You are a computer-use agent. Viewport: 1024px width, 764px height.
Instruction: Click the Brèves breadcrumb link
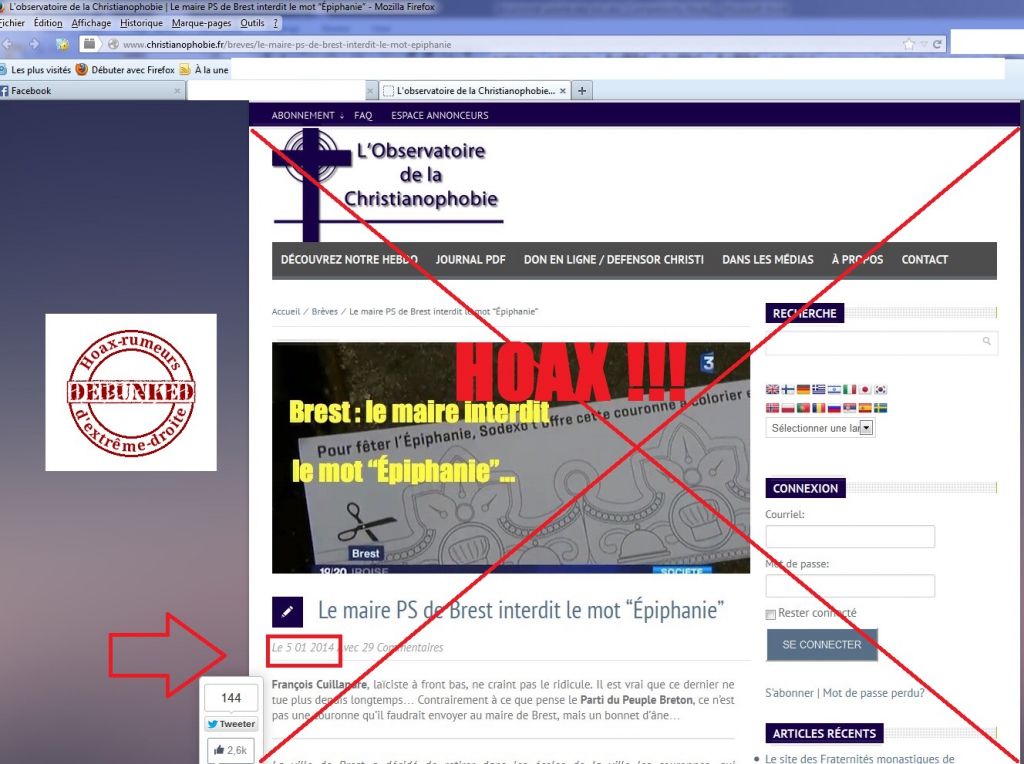pos(325,312)
